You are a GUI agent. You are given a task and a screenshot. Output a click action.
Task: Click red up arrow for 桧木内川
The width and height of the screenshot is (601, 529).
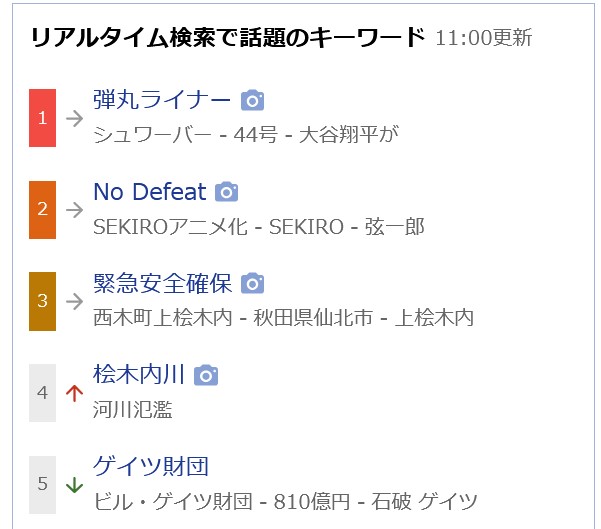click(73, 393)
